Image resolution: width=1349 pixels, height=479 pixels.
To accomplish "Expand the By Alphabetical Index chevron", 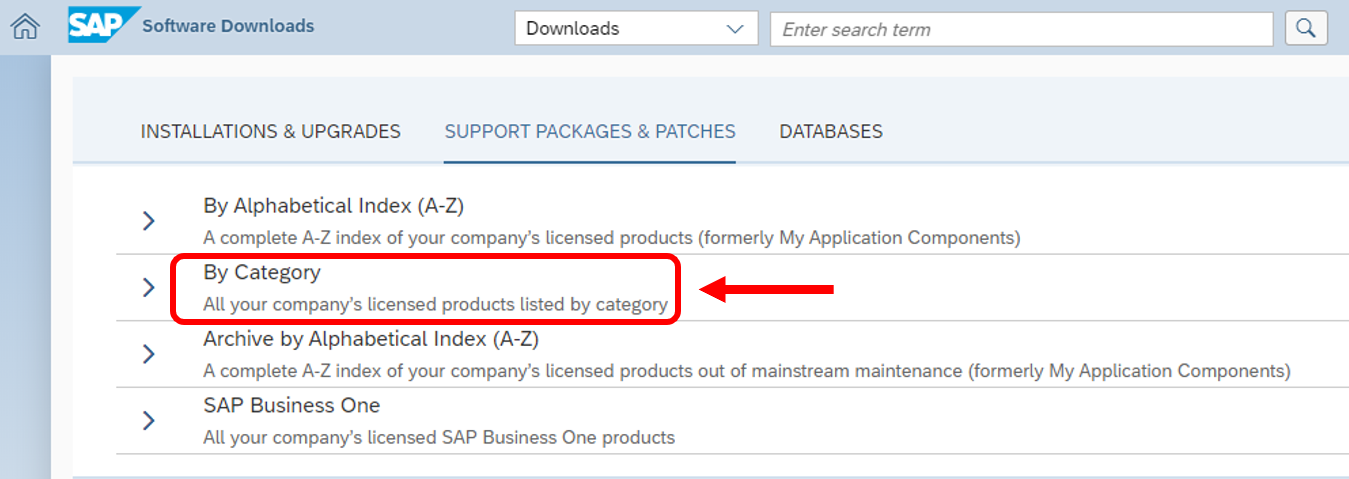I will (149, 221).
